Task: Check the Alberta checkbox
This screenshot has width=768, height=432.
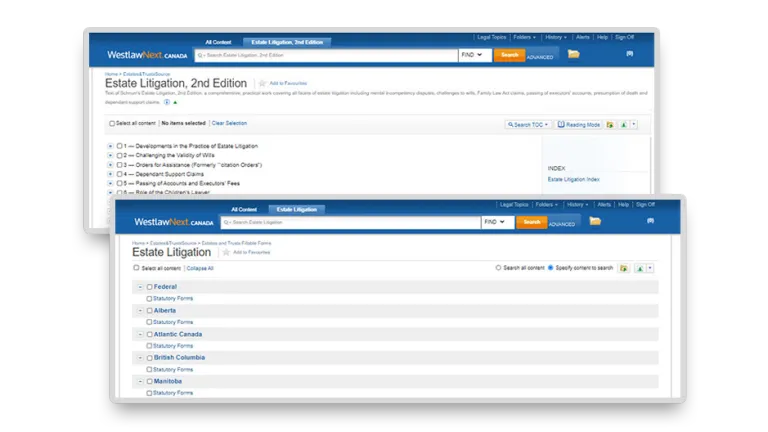Action: (149, 311)
